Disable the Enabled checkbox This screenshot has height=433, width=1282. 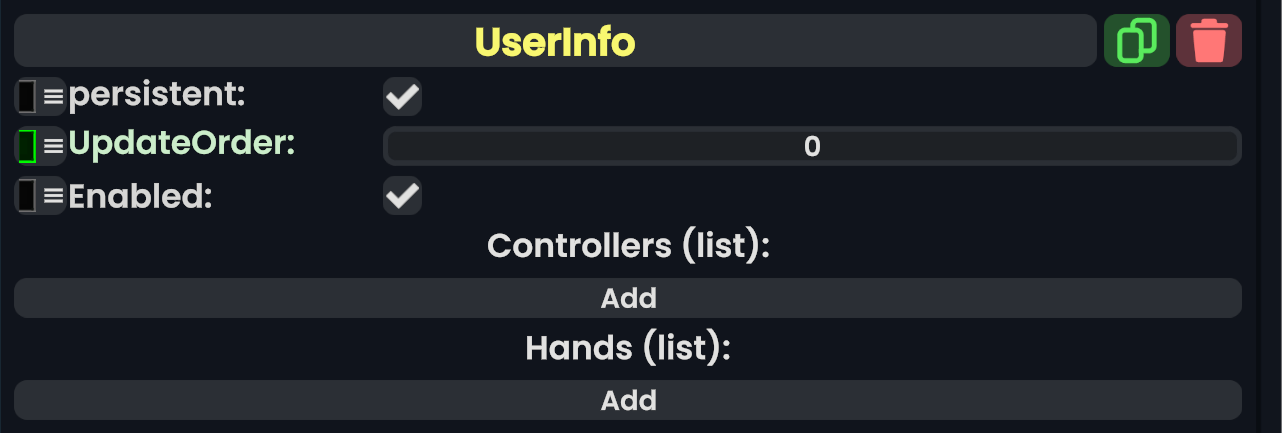coord(402,196)
